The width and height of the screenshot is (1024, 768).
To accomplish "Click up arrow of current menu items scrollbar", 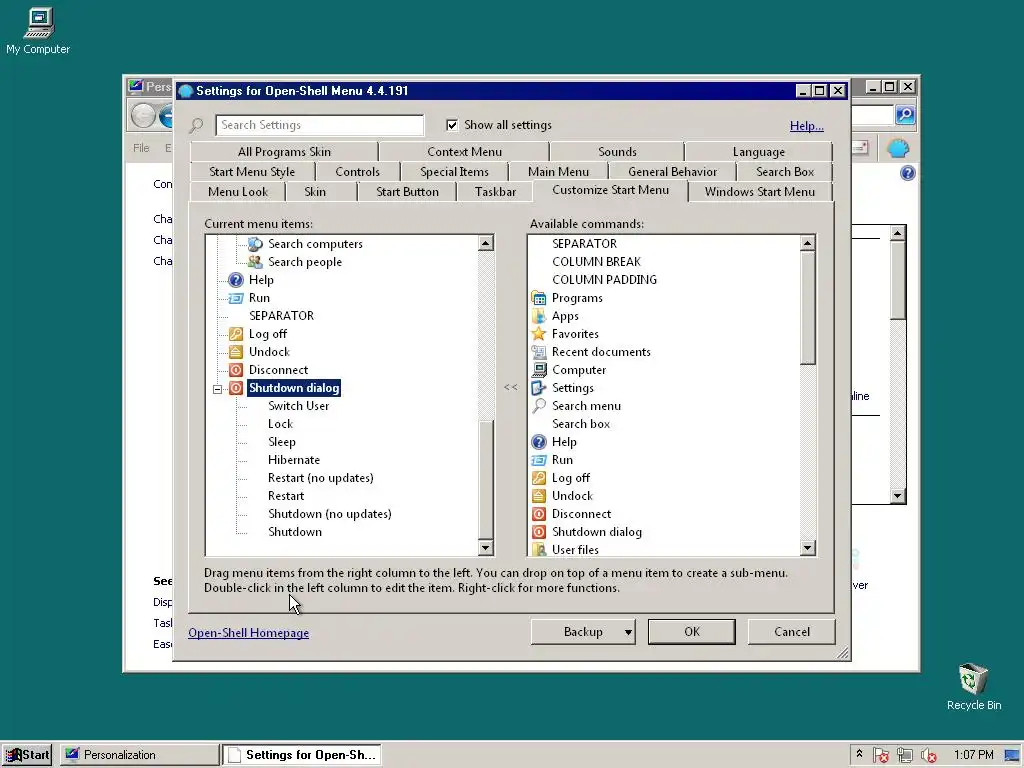I will pyautogui.click(x=485, y=244).
